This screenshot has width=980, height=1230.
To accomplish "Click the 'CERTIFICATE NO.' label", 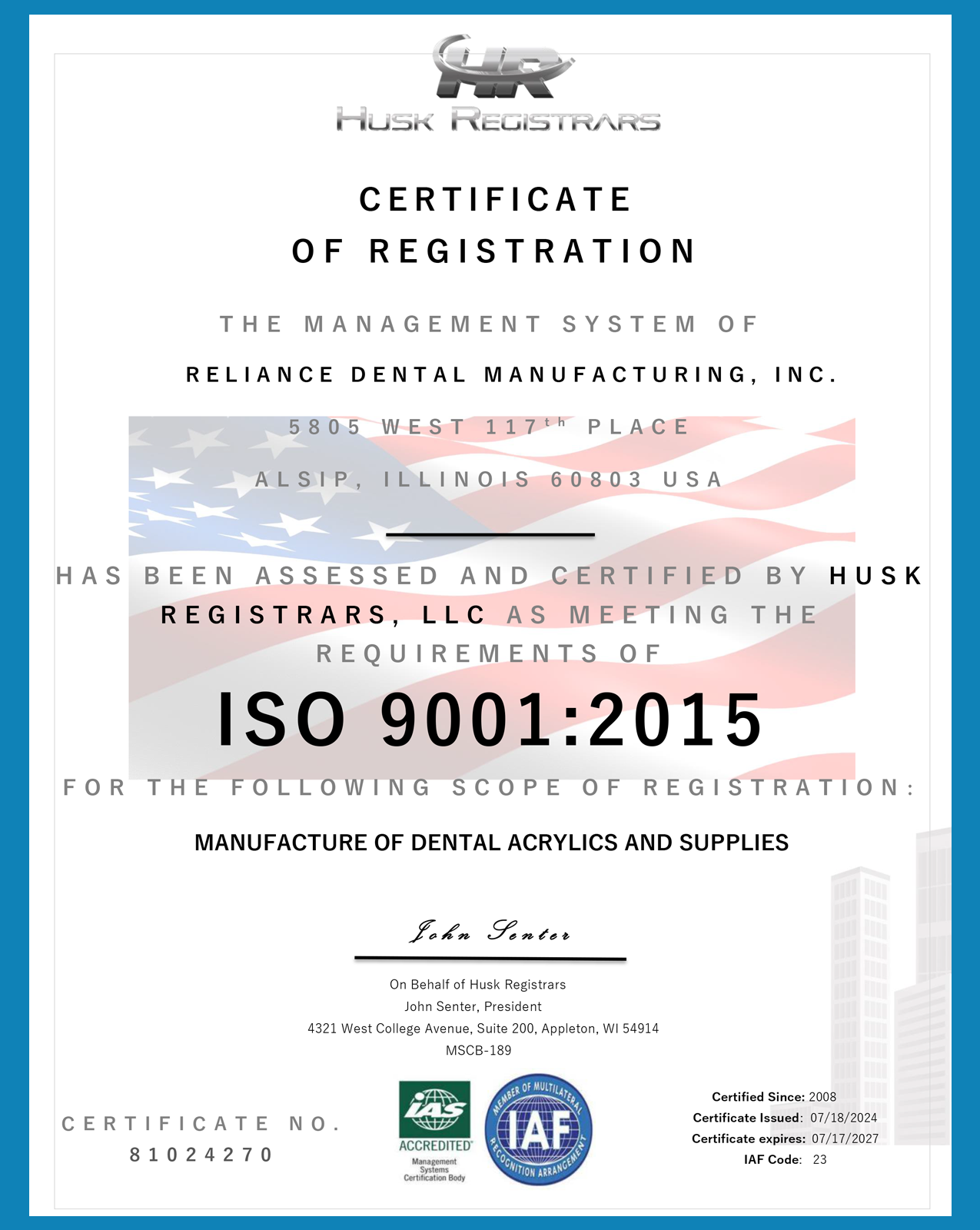I will point(202,1124).
